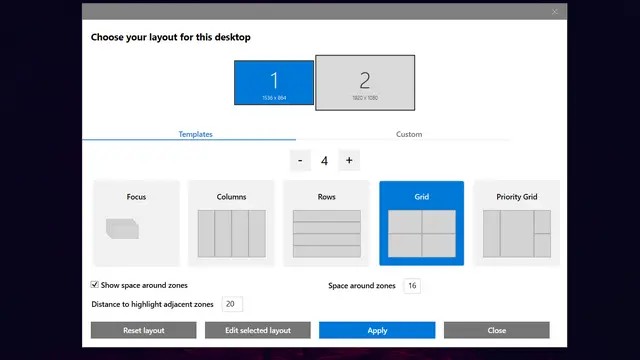Select the Focus layout template
640x360 pixels.
pos(136,223)
